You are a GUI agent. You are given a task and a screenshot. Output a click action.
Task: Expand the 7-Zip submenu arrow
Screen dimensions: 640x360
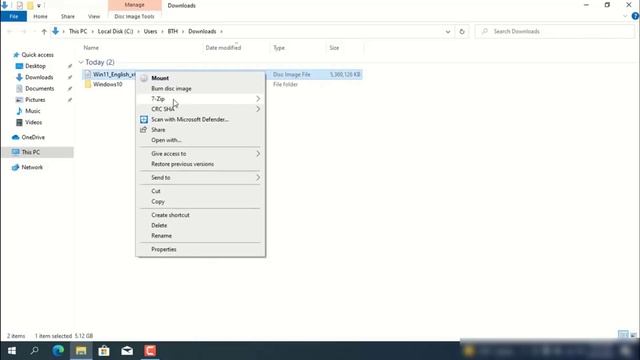point(258,99)
